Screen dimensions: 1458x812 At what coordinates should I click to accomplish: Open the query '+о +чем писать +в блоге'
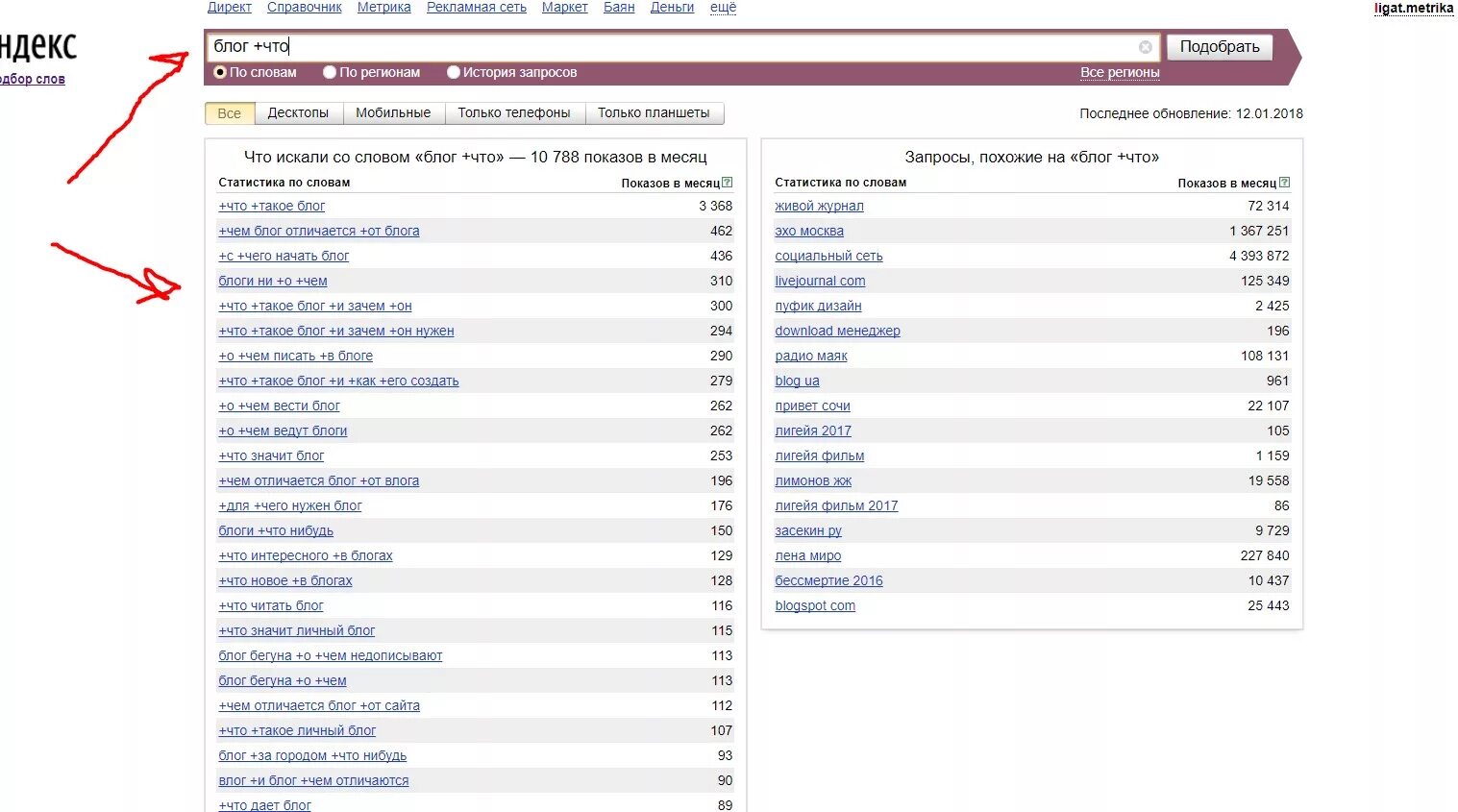pyautogui.click(x=296, y=356)
